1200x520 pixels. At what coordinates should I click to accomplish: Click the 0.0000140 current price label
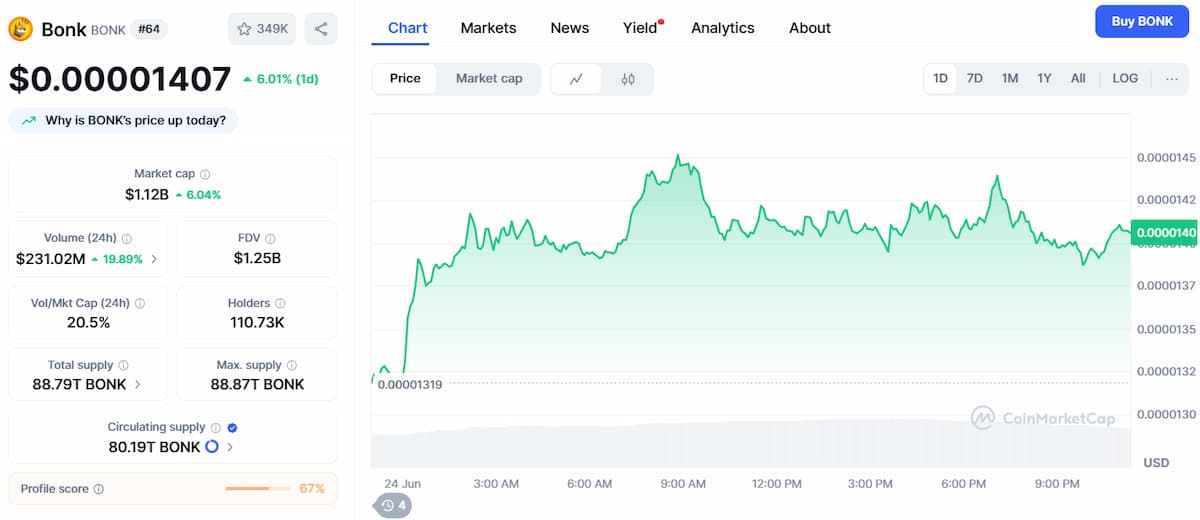click(x=1164, y=232)
